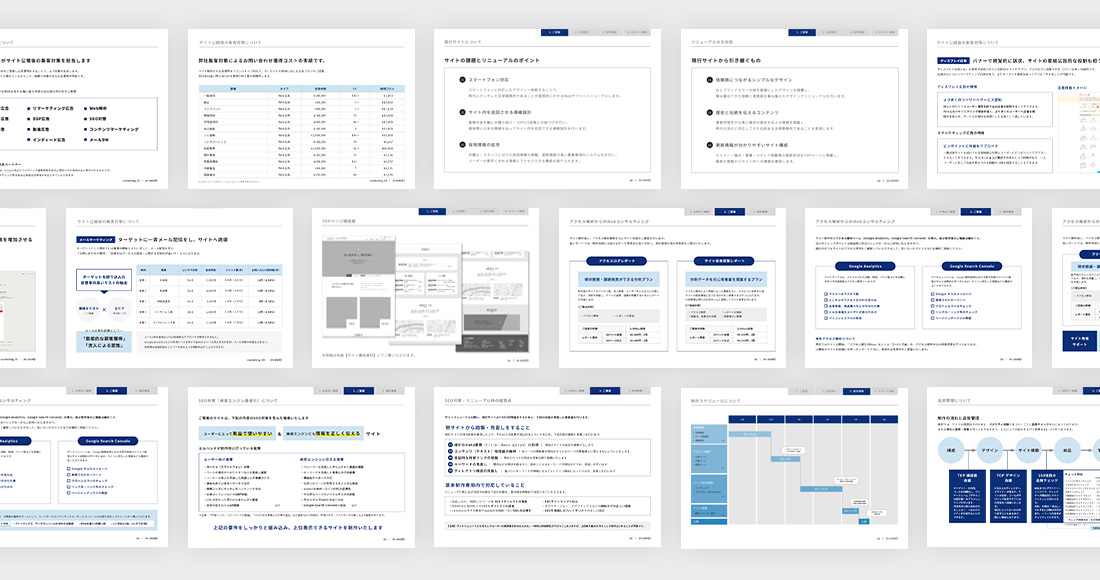Open the slide containing the アクセスログレポート plans
Screen dimensions: 1100x580
[672, 288]
